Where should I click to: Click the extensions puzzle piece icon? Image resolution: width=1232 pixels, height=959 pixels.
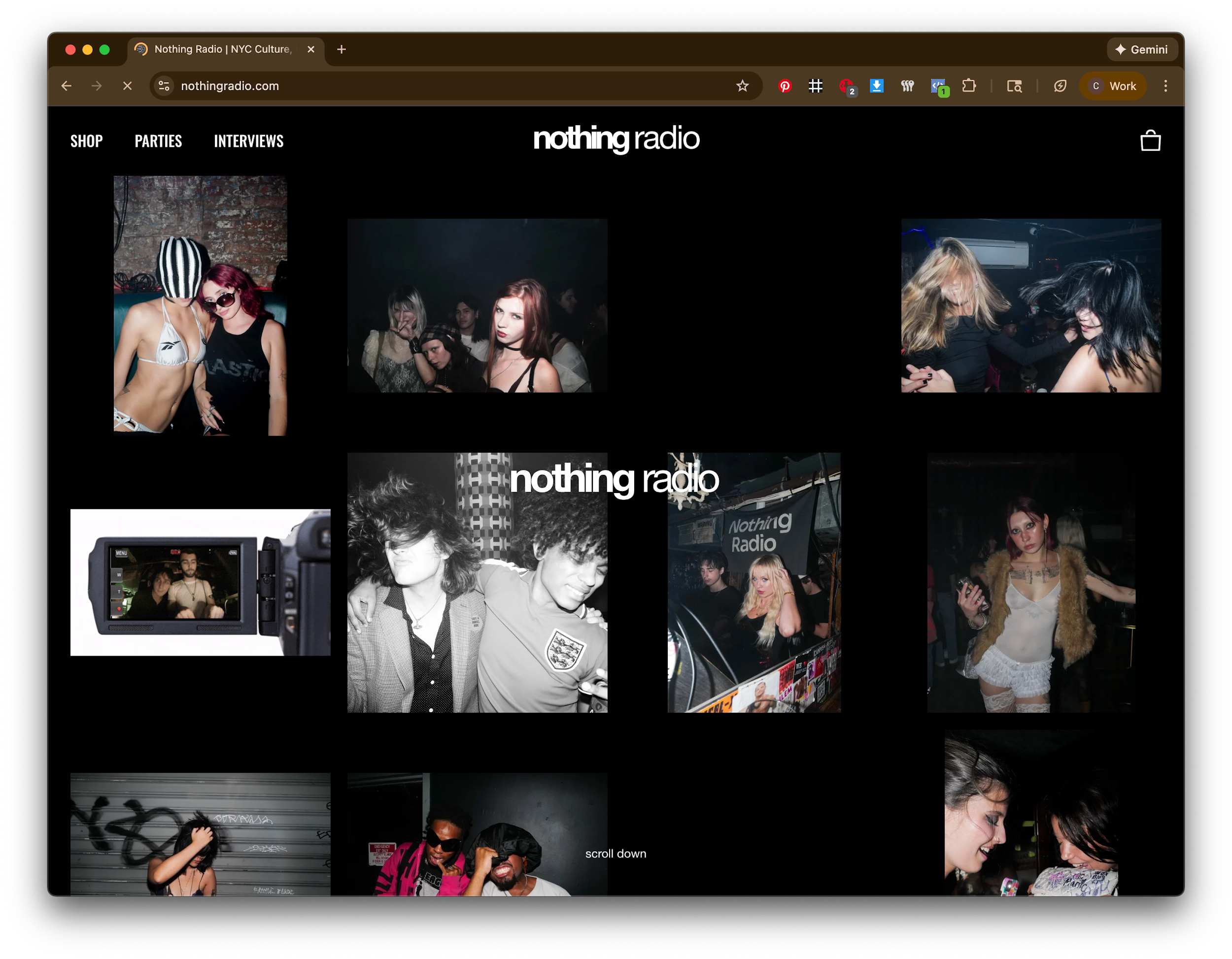970,86
